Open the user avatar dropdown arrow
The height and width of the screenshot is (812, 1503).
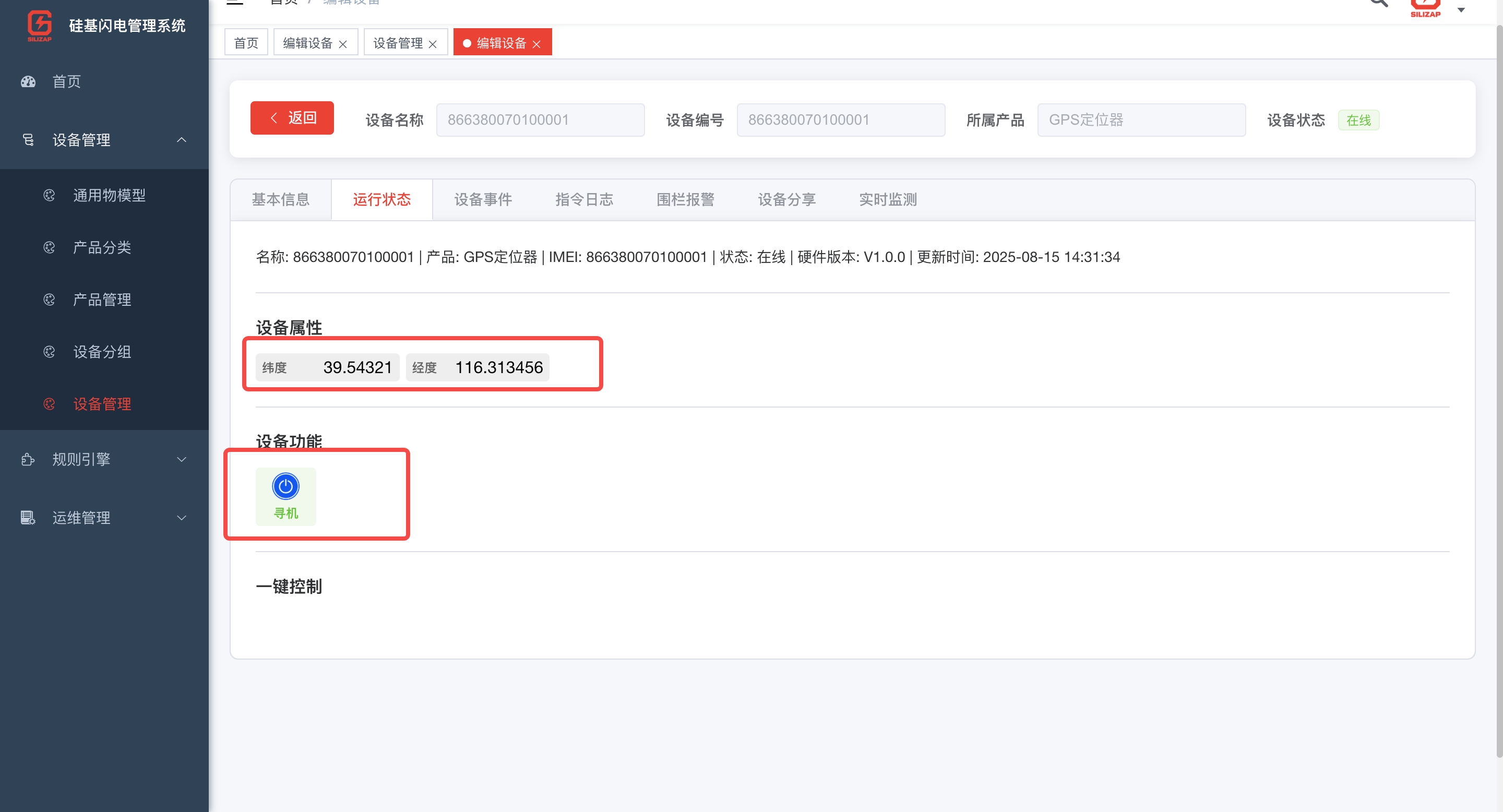point(1461,9)
